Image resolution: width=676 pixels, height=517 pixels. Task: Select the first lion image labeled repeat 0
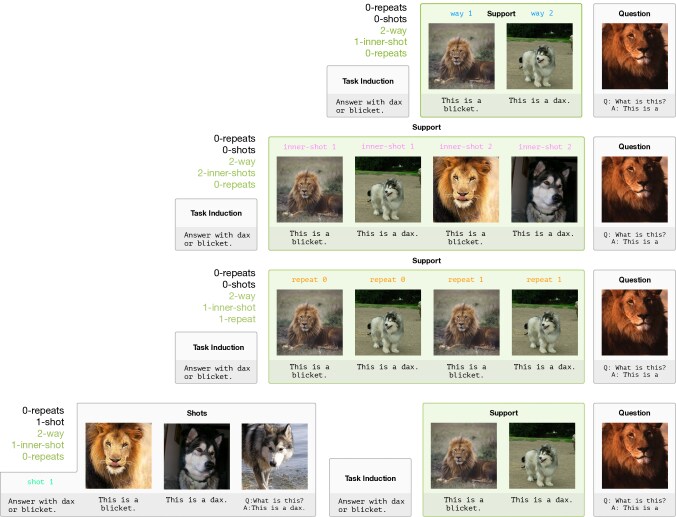point(310,323)
